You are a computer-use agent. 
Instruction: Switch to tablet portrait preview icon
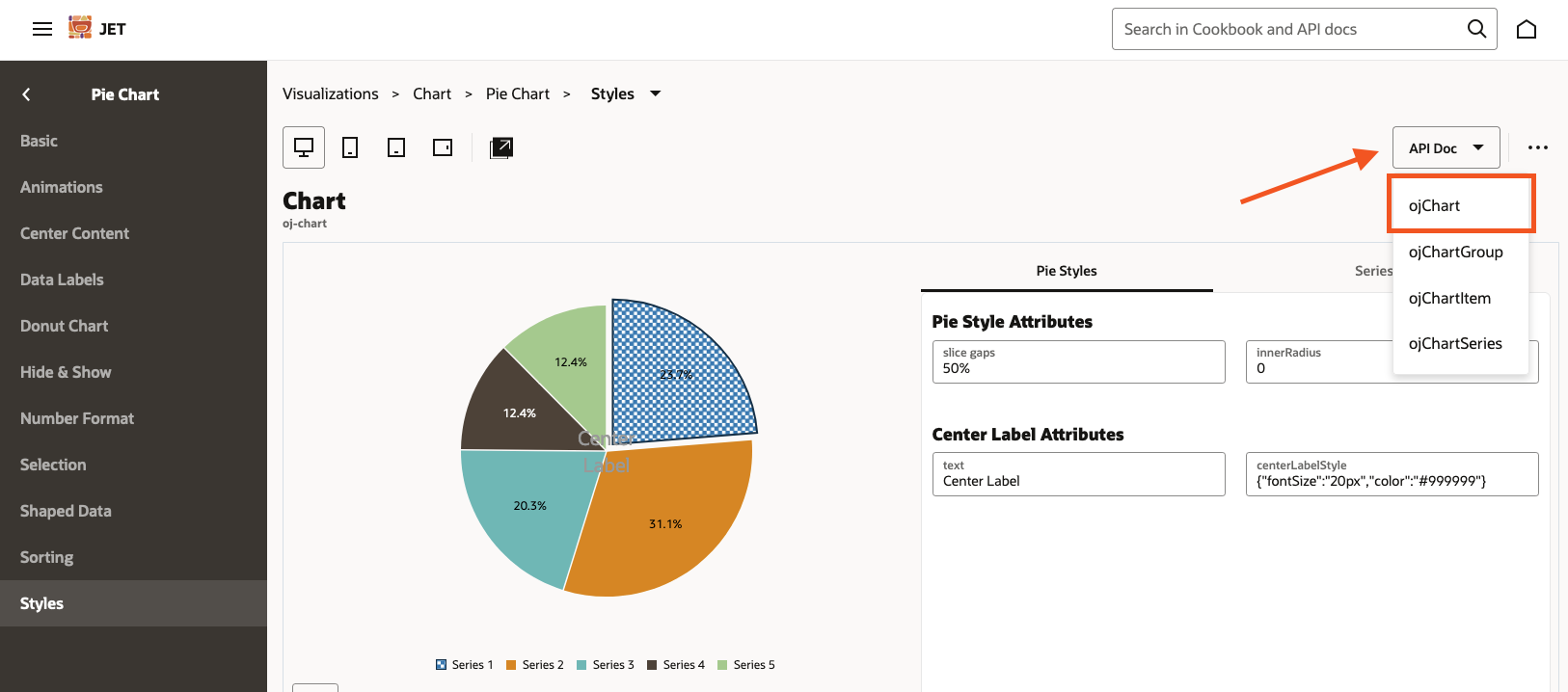click(x=396, y=147)
